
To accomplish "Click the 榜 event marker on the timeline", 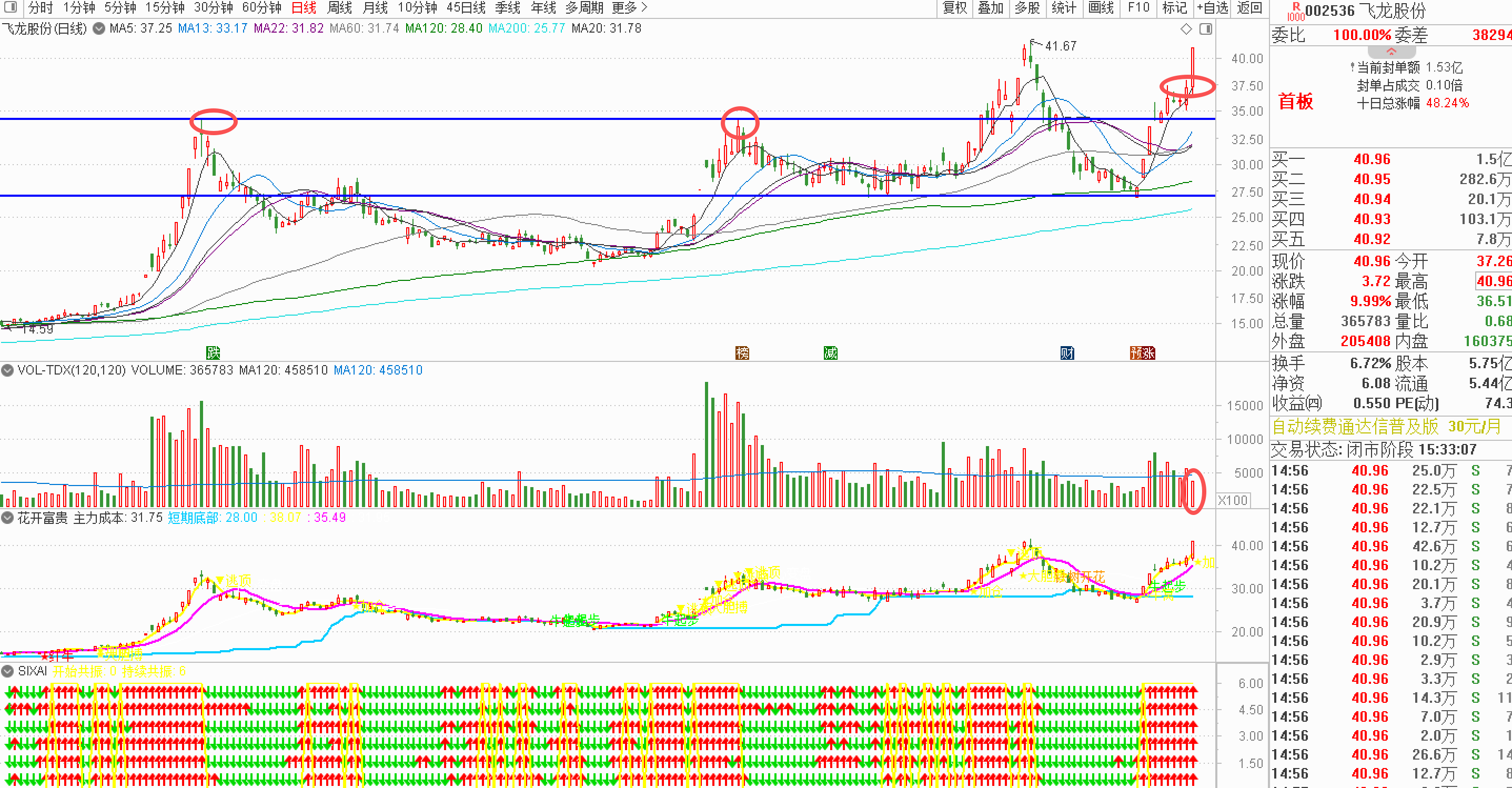I will [x=742, y=352].
